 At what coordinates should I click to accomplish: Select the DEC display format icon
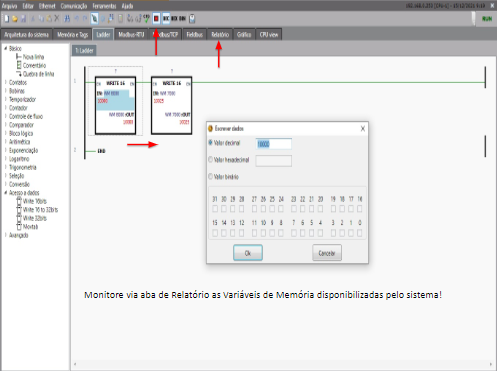166,19
